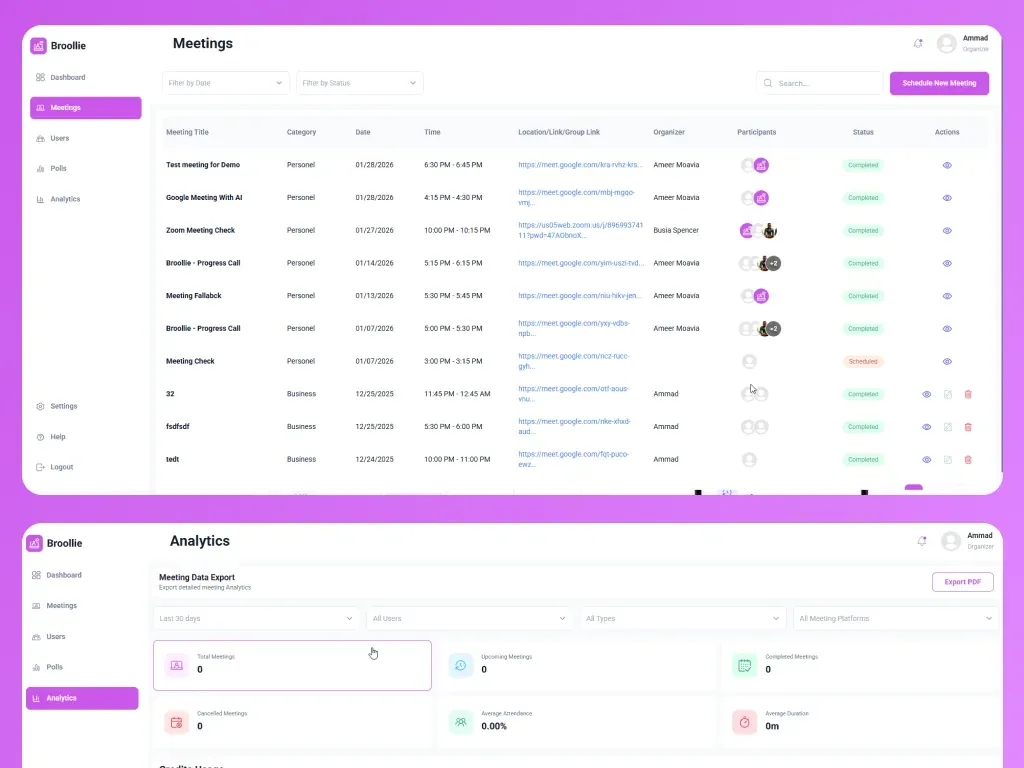
Task: Open the All Types dropdown
Action: point(682,618)
